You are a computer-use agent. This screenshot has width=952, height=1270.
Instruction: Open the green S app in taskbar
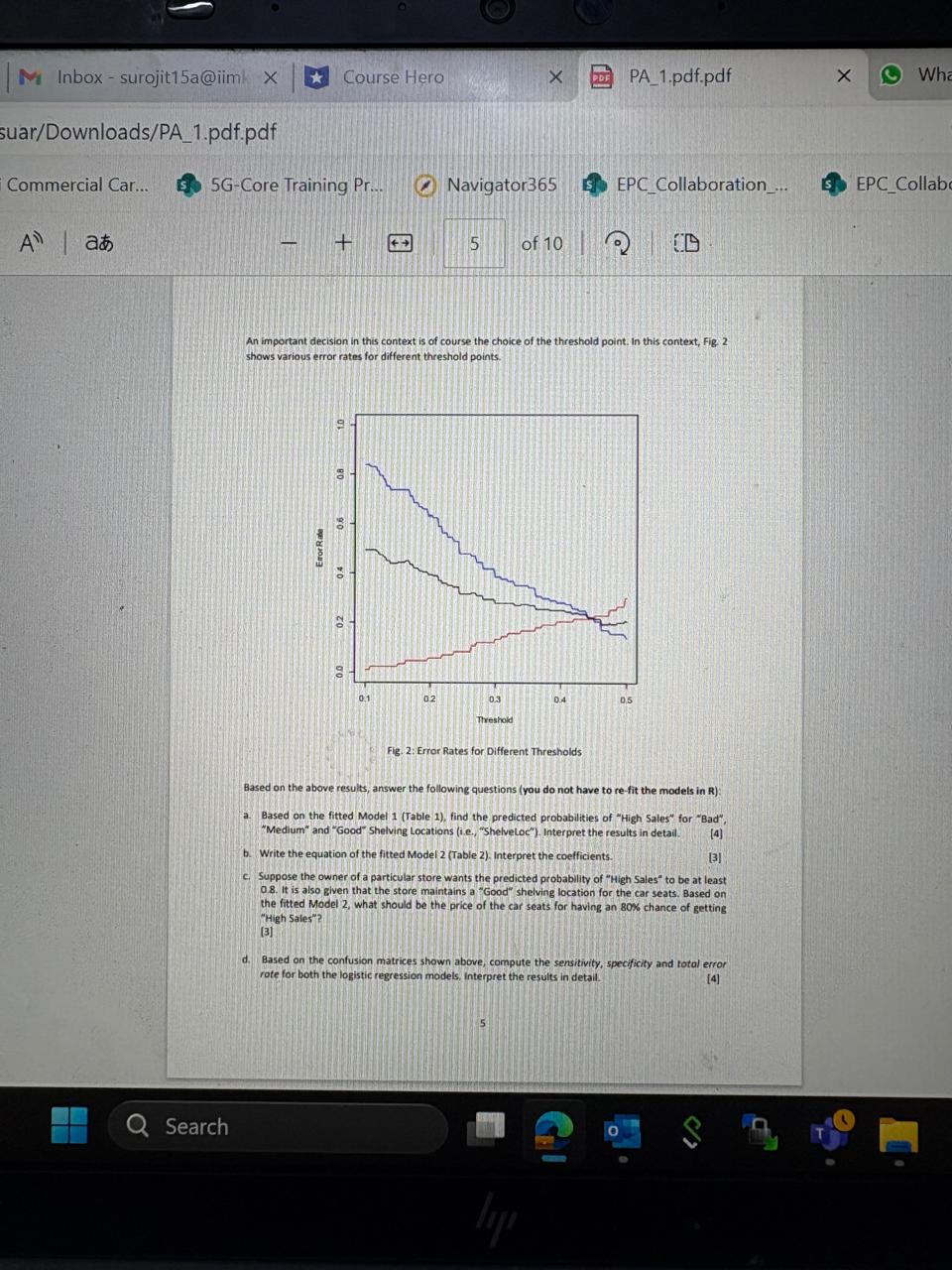pyautogui.click(x=691, y=1130)
